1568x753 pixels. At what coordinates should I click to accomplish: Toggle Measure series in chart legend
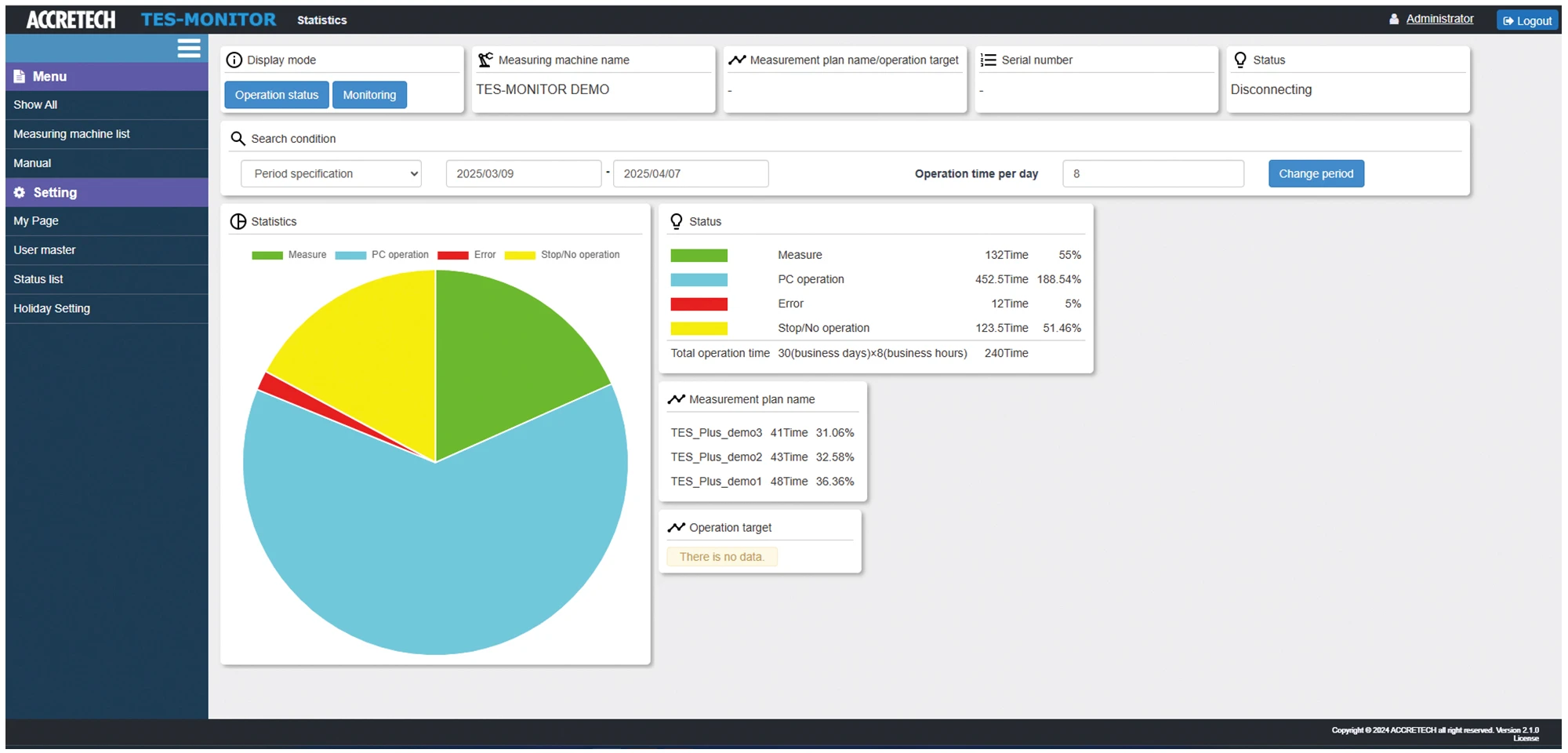289,255
